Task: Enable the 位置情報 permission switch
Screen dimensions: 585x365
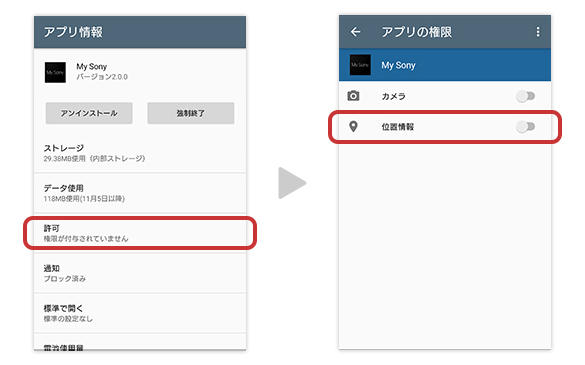Action: 525,127
